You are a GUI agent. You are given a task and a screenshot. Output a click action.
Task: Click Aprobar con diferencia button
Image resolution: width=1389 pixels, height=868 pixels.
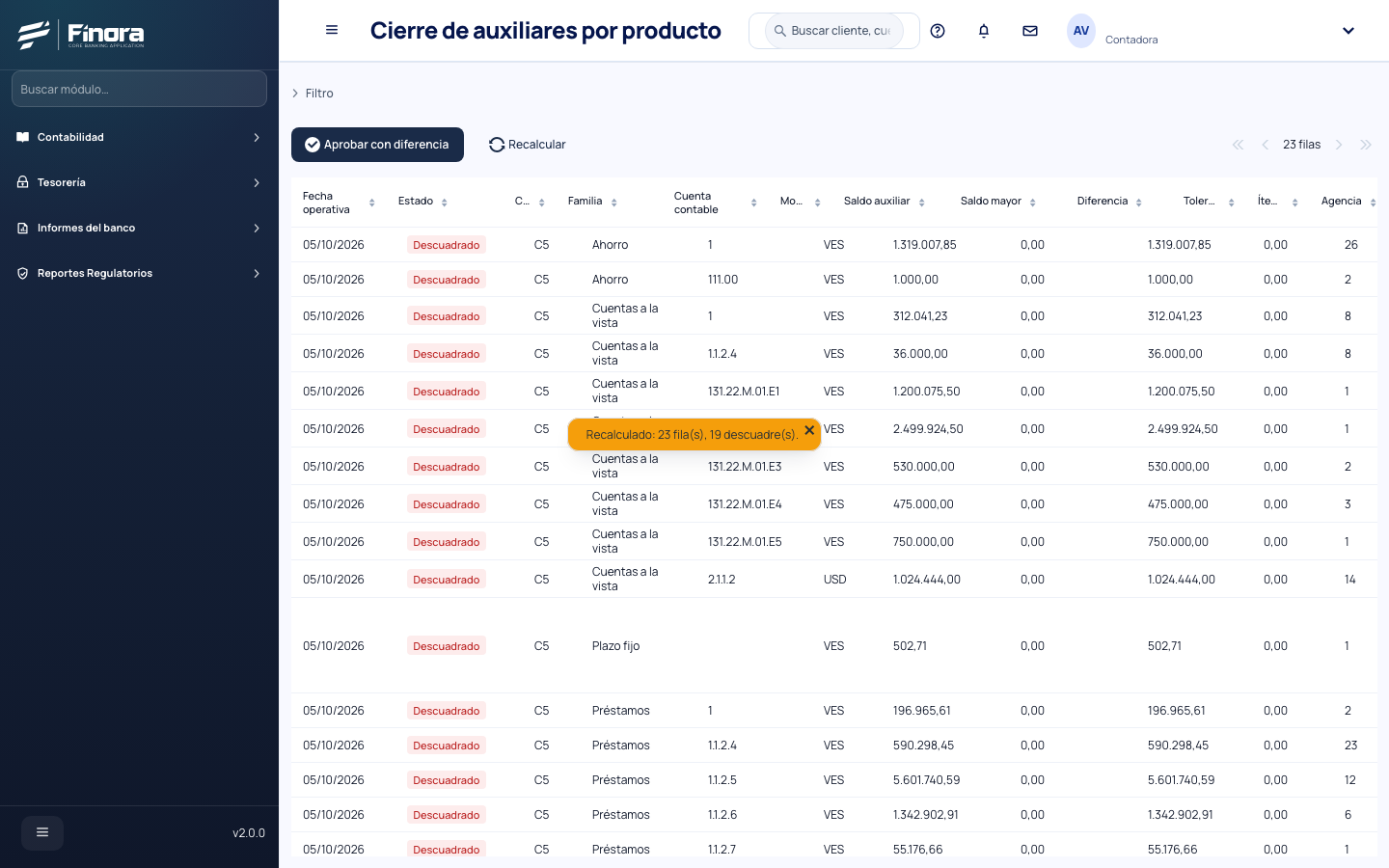(377, 145)
